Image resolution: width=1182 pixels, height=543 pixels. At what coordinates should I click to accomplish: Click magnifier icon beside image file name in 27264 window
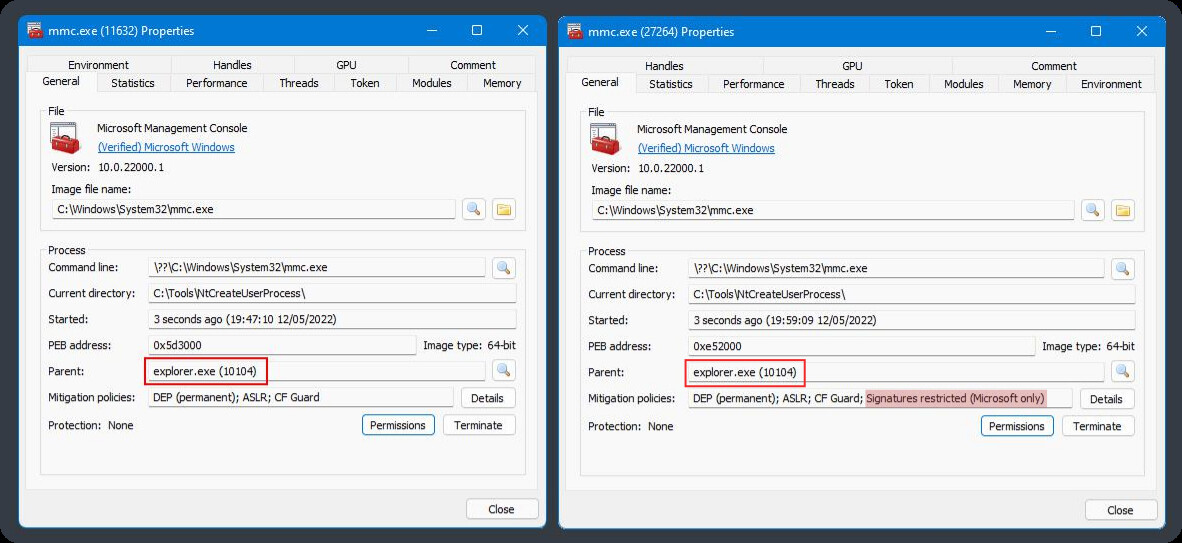(1092, 210)
